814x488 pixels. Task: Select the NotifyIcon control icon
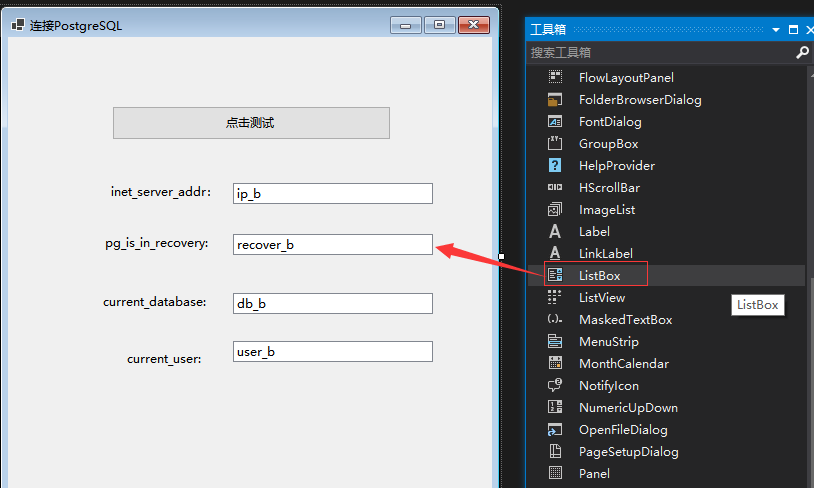pos(555,385)
